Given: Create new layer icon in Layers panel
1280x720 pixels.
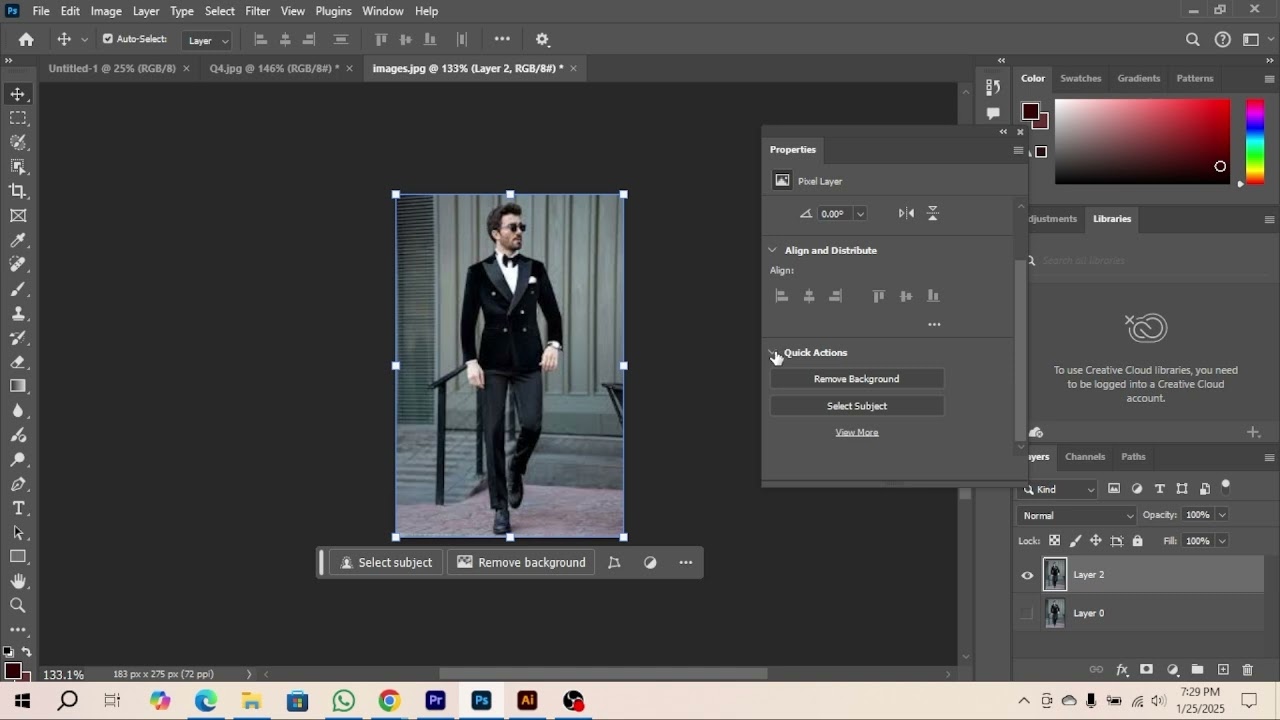Looking at the screenshot, I should point(1222,669).
